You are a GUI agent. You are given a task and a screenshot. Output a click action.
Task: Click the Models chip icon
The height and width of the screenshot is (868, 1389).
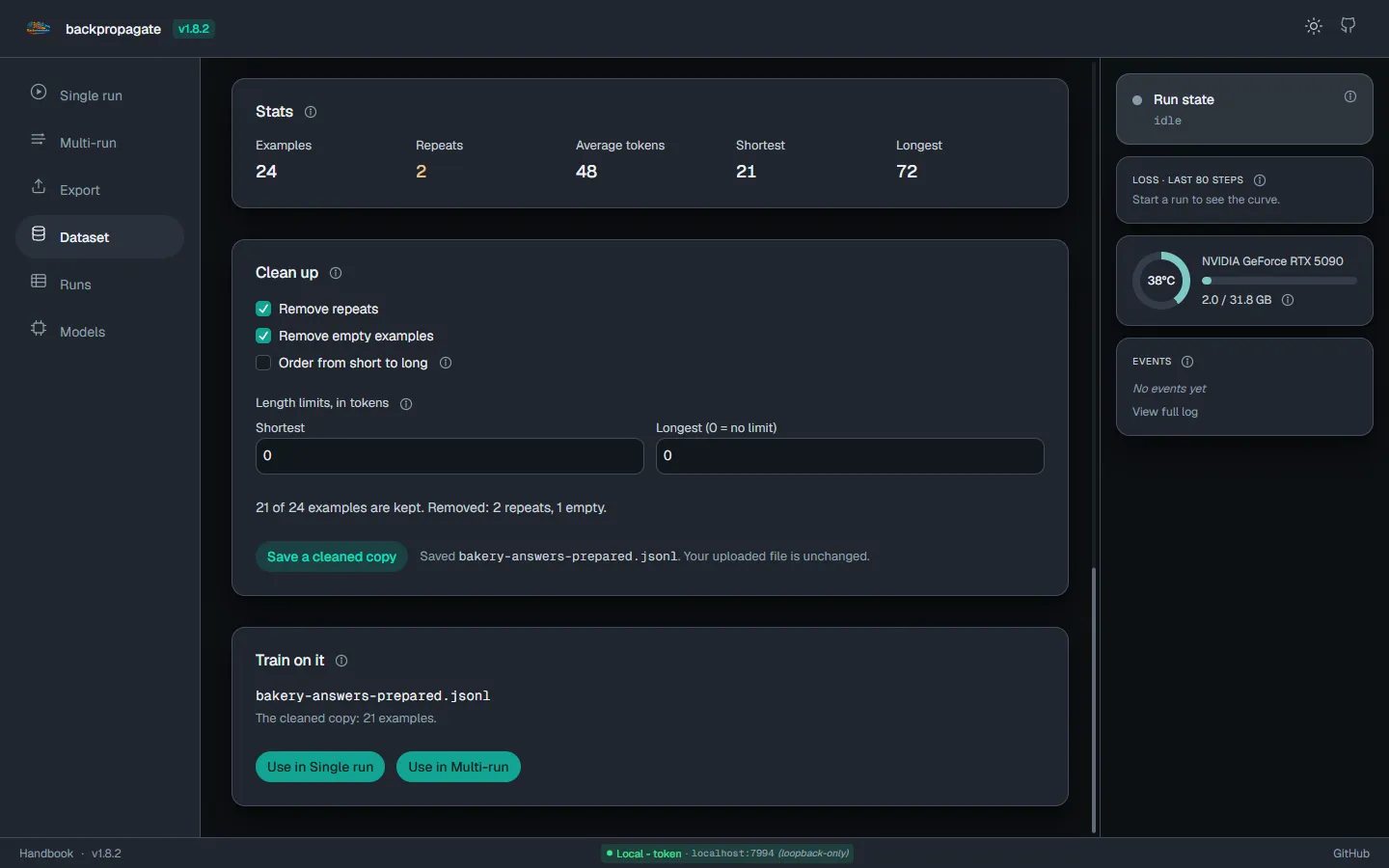(39, 329)
